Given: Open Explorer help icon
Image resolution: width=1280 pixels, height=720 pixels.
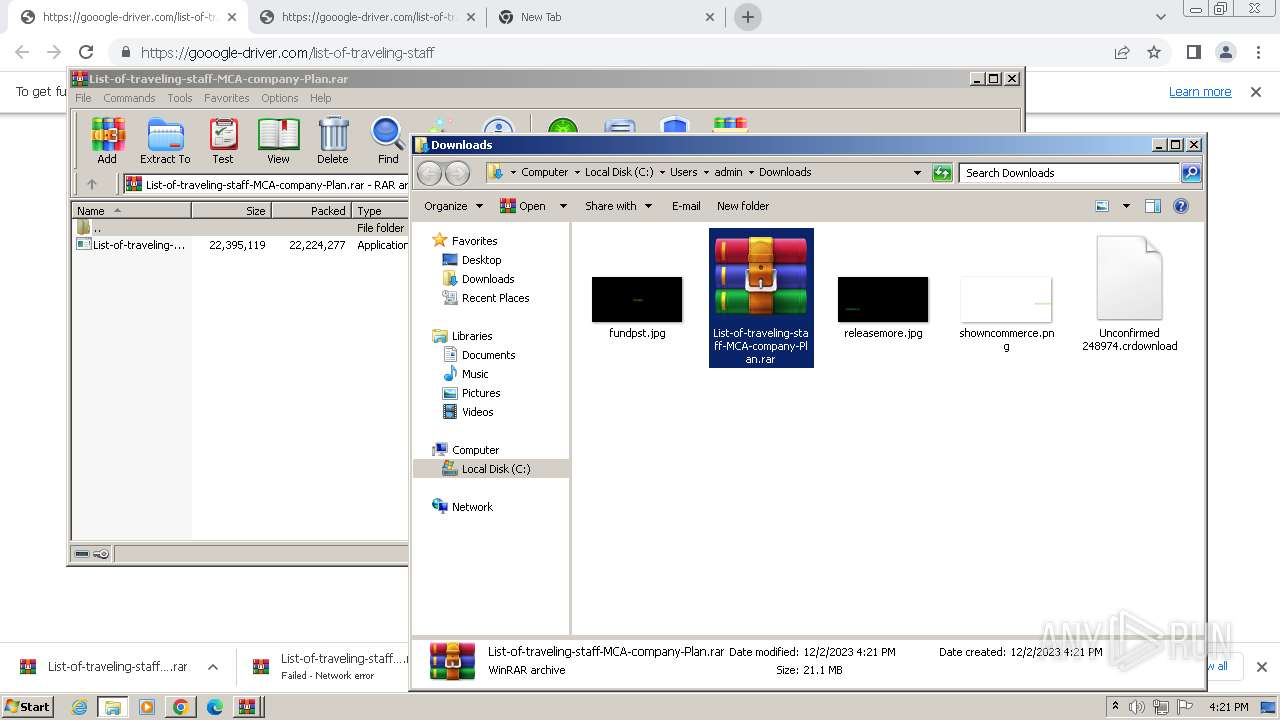Looking at the screenshot, I should [1181, 206].
